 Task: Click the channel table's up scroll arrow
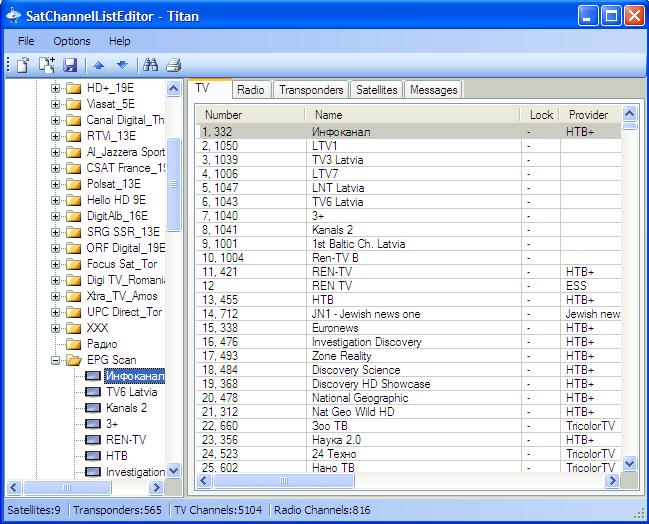(630, 113)
